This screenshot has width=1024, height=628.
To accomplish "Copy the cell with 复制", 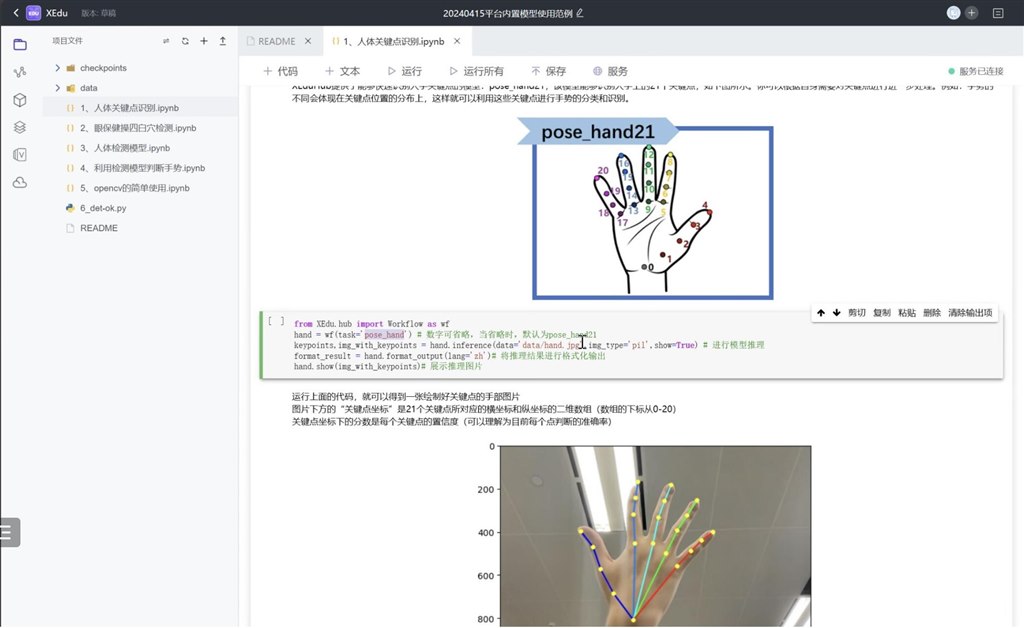I will click(x=882, y=313).
